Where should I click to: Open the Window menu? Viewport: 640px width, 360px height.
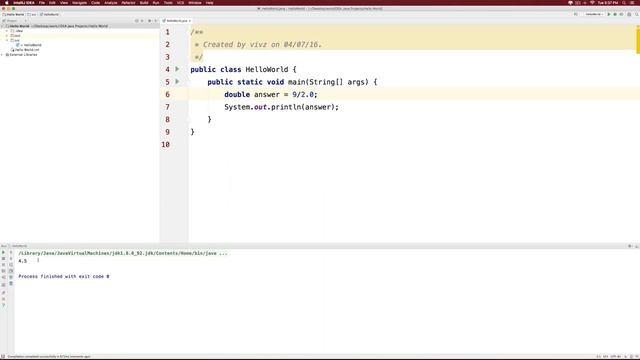pyautogui.click(x=195, y=2)
